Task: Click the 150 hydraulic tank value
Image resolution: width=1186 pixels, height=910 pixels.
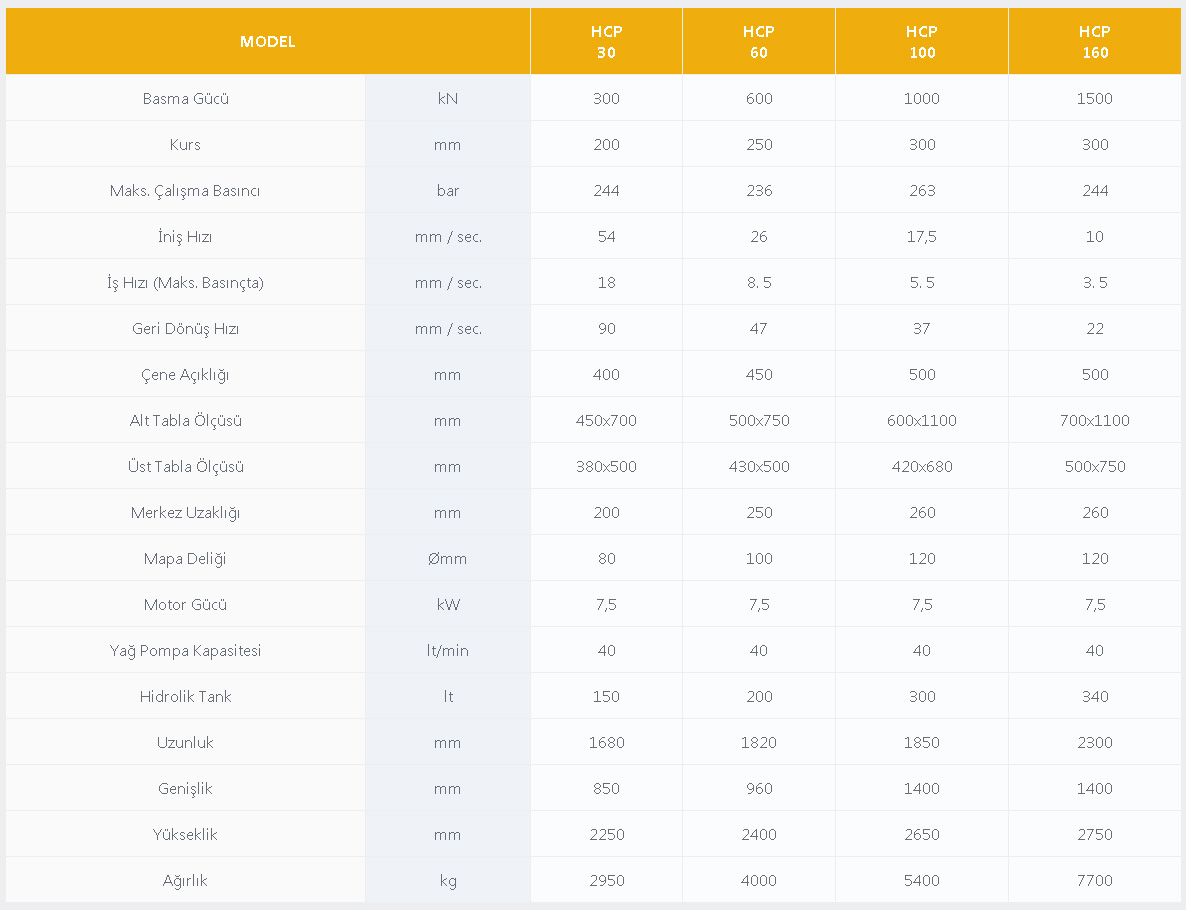Action: pos(607,697)
